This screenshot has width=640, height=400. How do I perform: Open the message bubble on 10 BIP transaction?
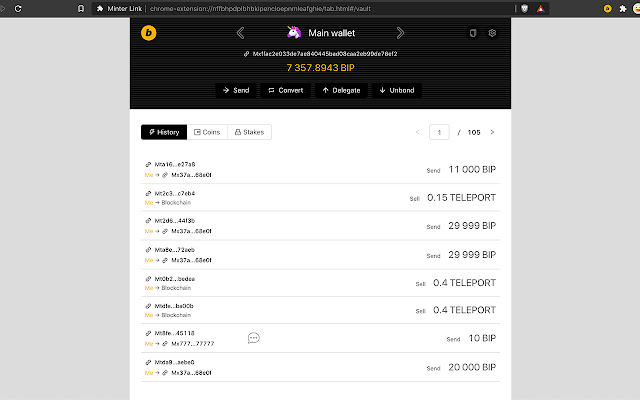tap(253, 338)
